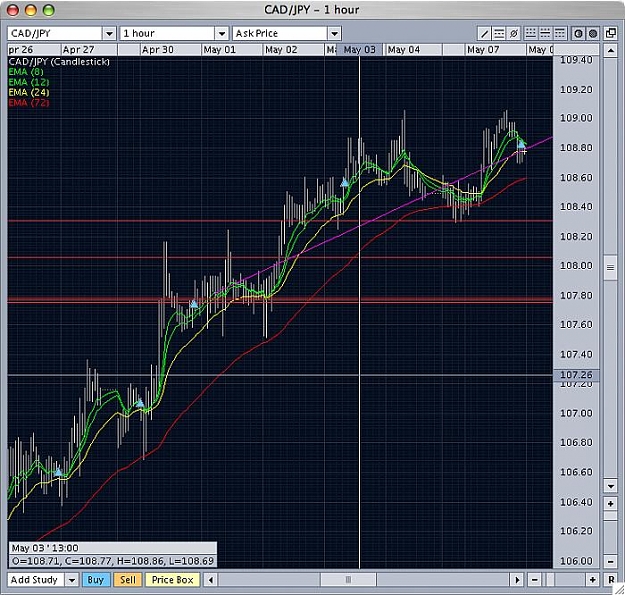Click the Sell button
625x595 pixels.
tap(128, 580)
